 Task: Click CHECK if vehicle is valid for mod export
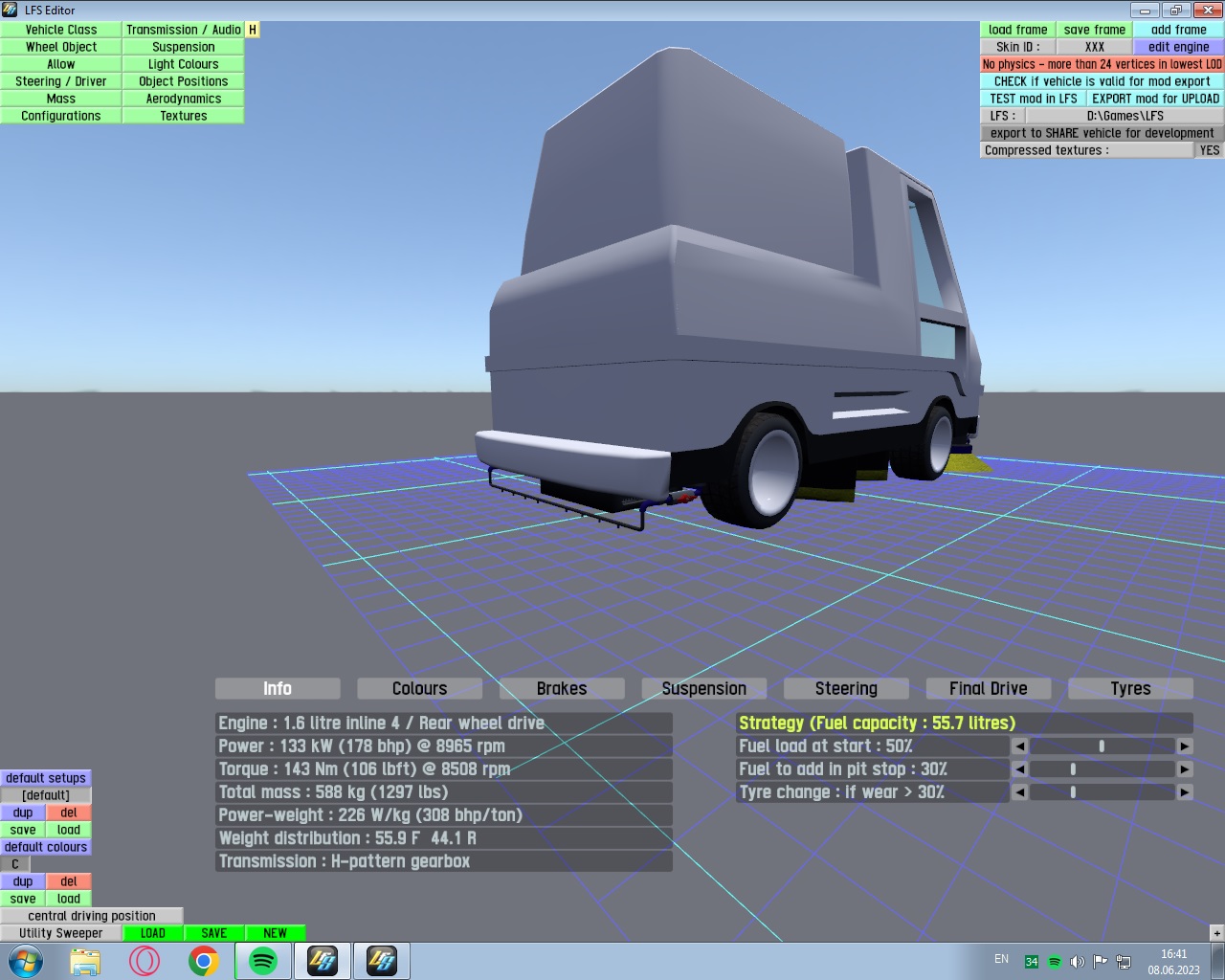tap(1102, 81)
